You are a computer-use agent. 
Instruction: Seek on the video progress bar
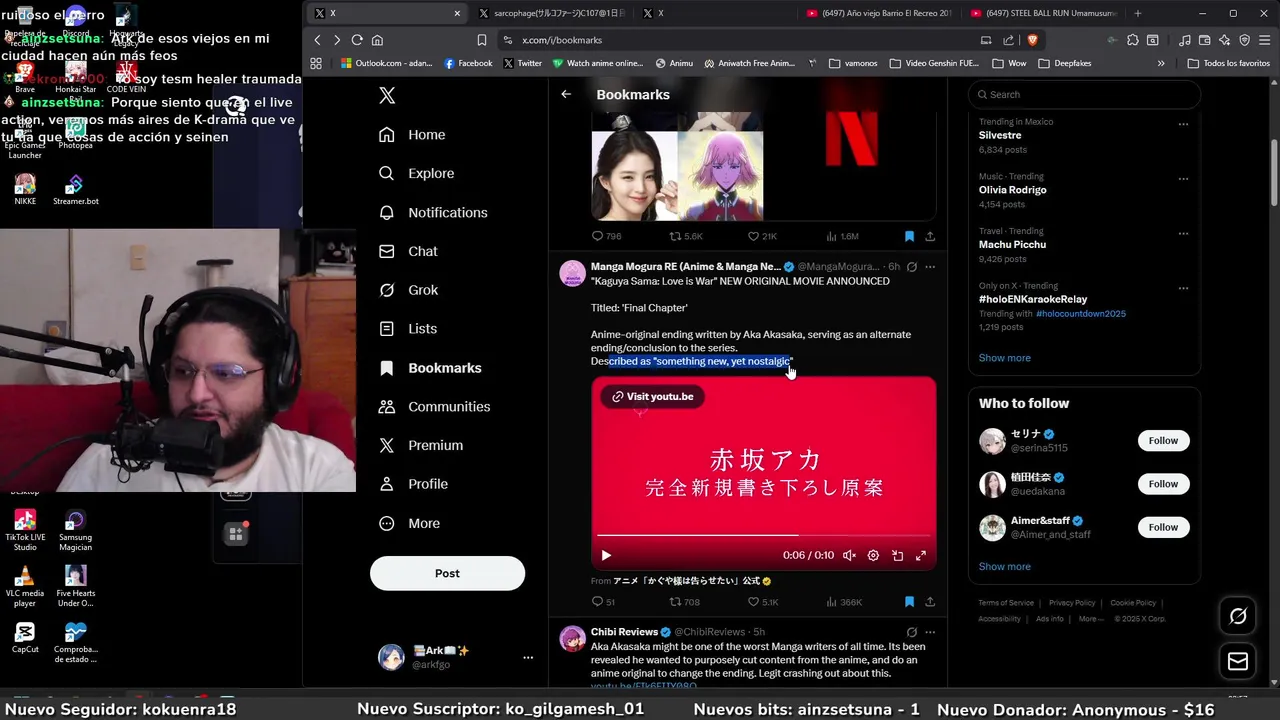pyautogui.click(x=763, y=535)
